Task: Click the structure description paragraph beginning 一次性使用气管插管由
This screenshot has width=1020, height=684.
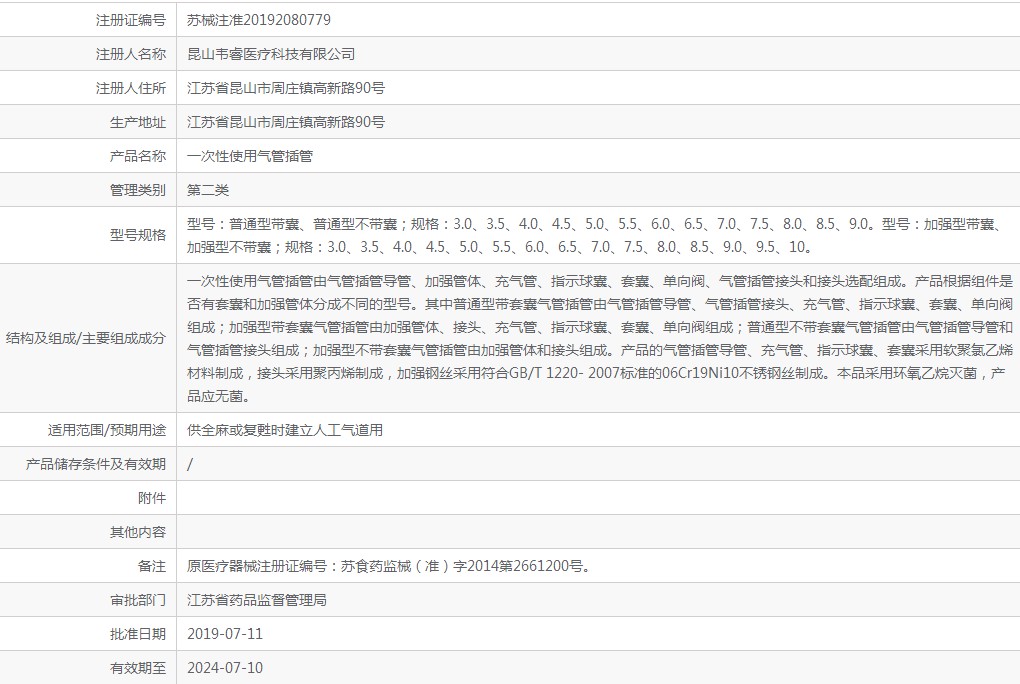Action: coord(600,338)
